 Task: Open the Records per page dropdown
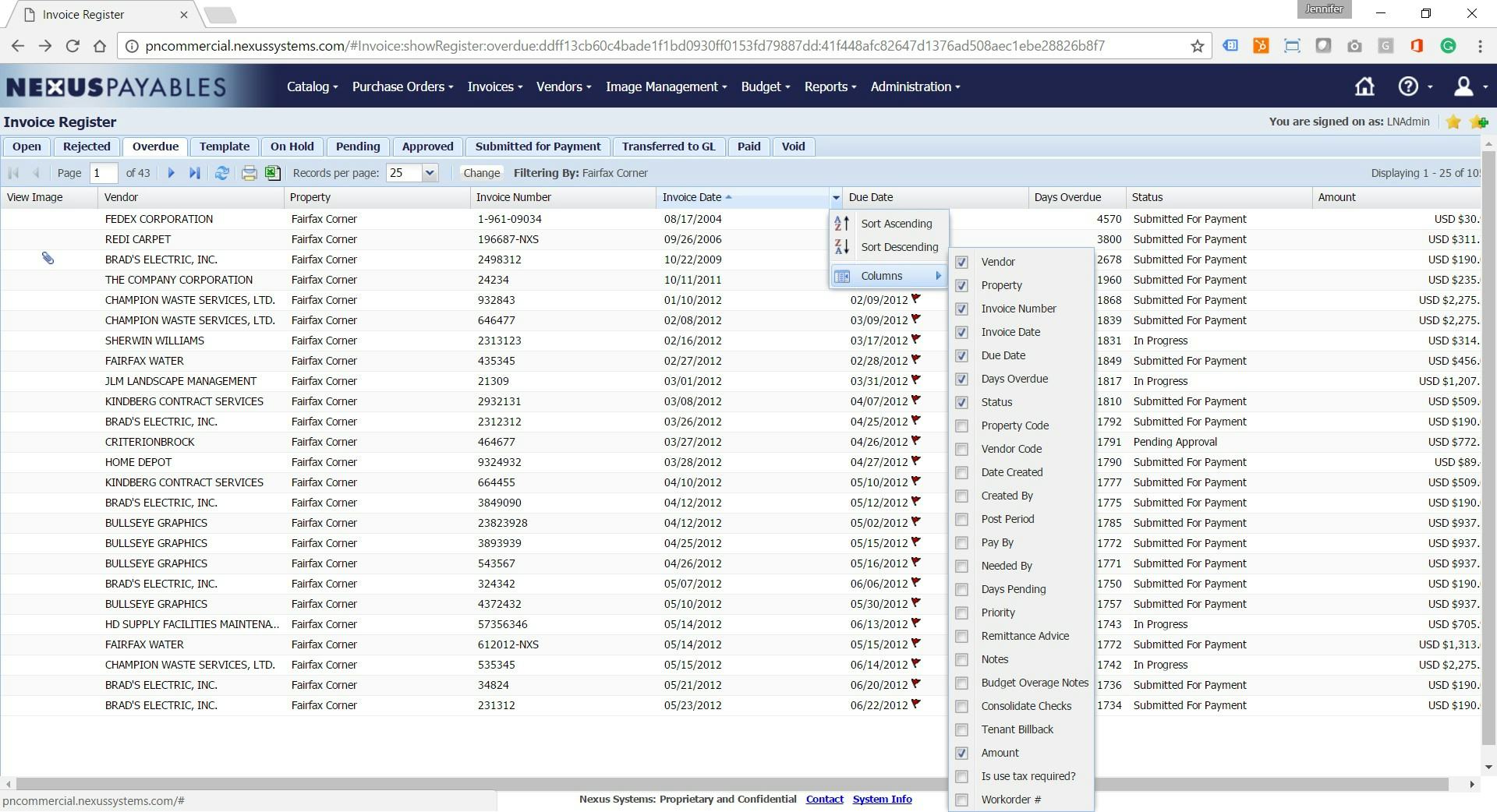(x=429, y=173)
